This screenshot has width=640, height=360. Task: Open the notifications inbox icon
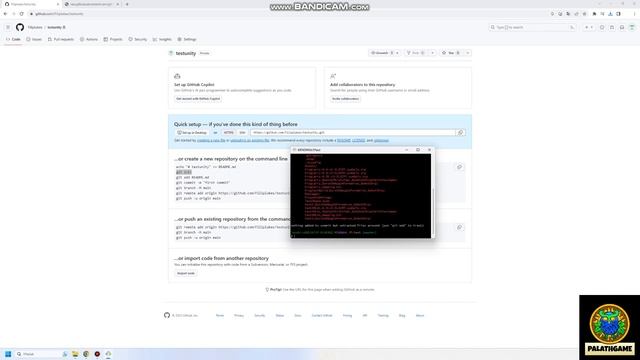(622, 27)
